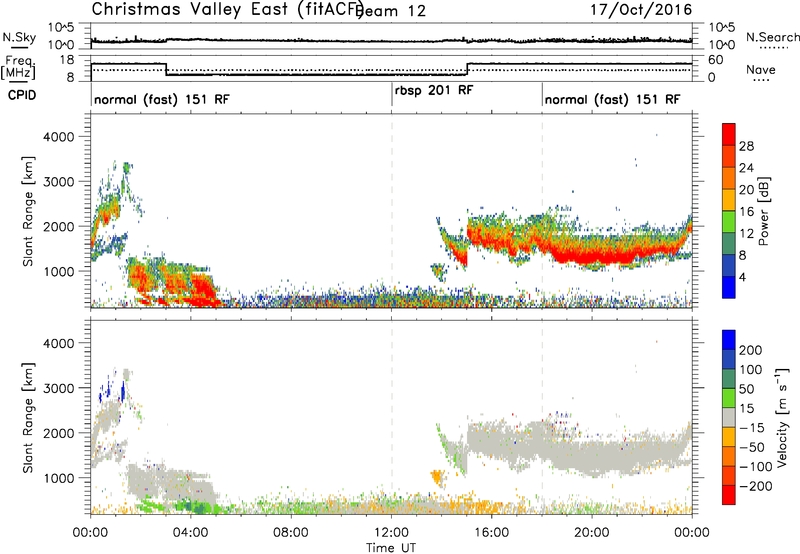The width and height of the screenshot is (800, 554).
Task: Click the 'Nave' legend label
Action: 760,70
